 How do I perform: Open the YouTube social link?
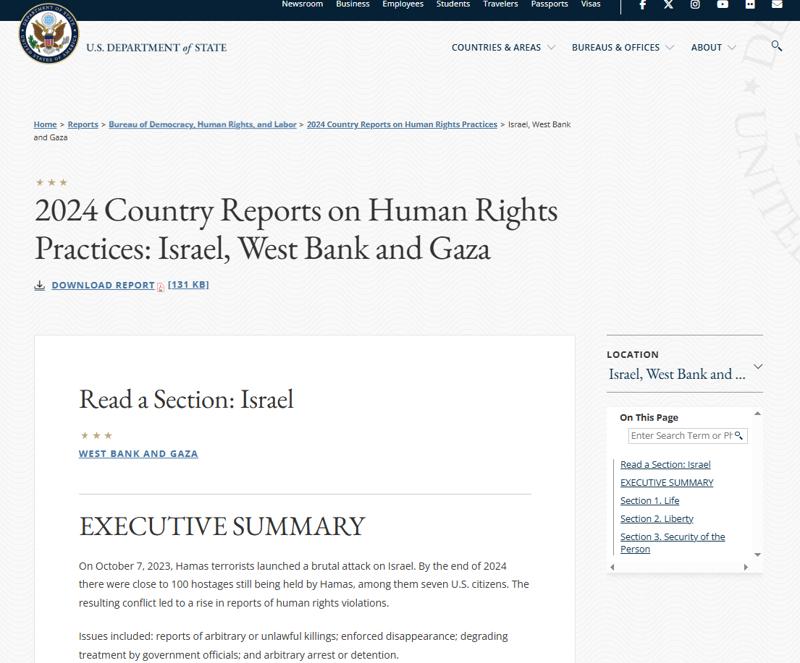(x=722, y=5)
